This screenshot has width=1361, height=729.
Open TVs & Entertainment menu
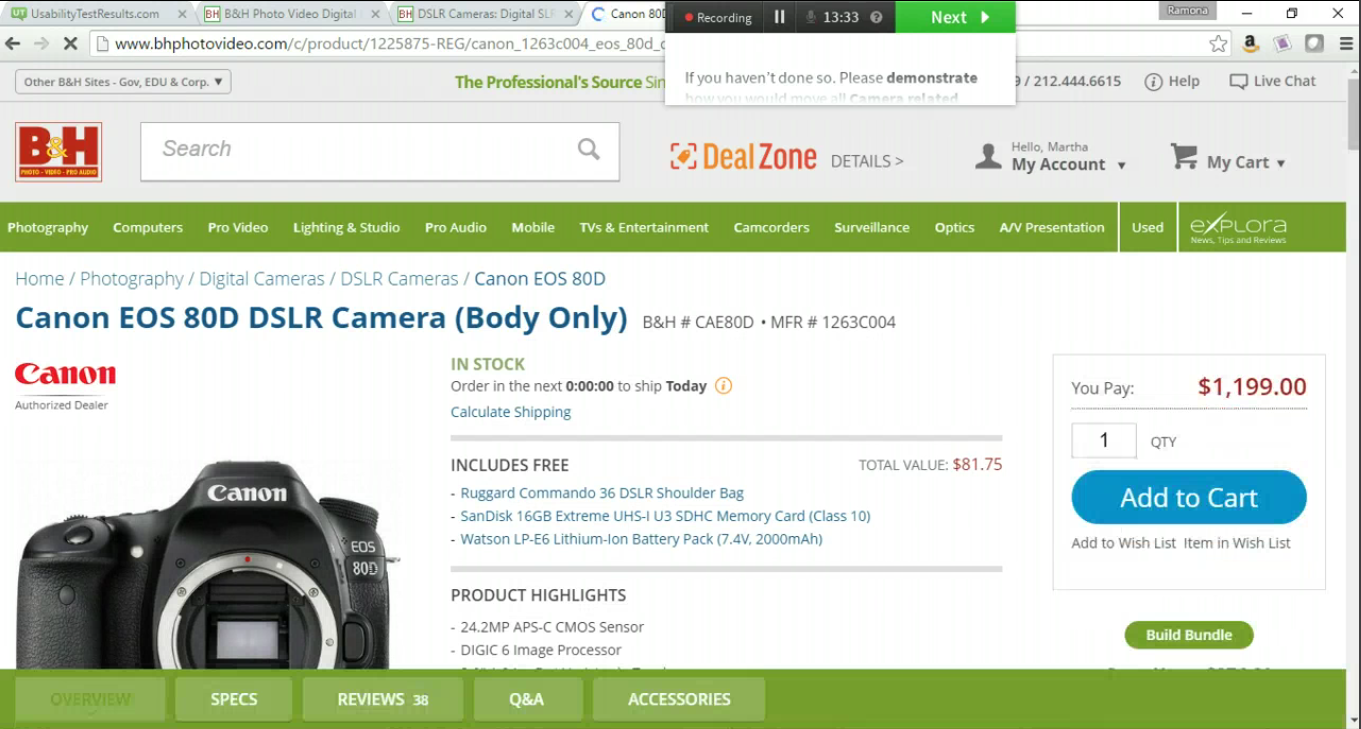644,228
